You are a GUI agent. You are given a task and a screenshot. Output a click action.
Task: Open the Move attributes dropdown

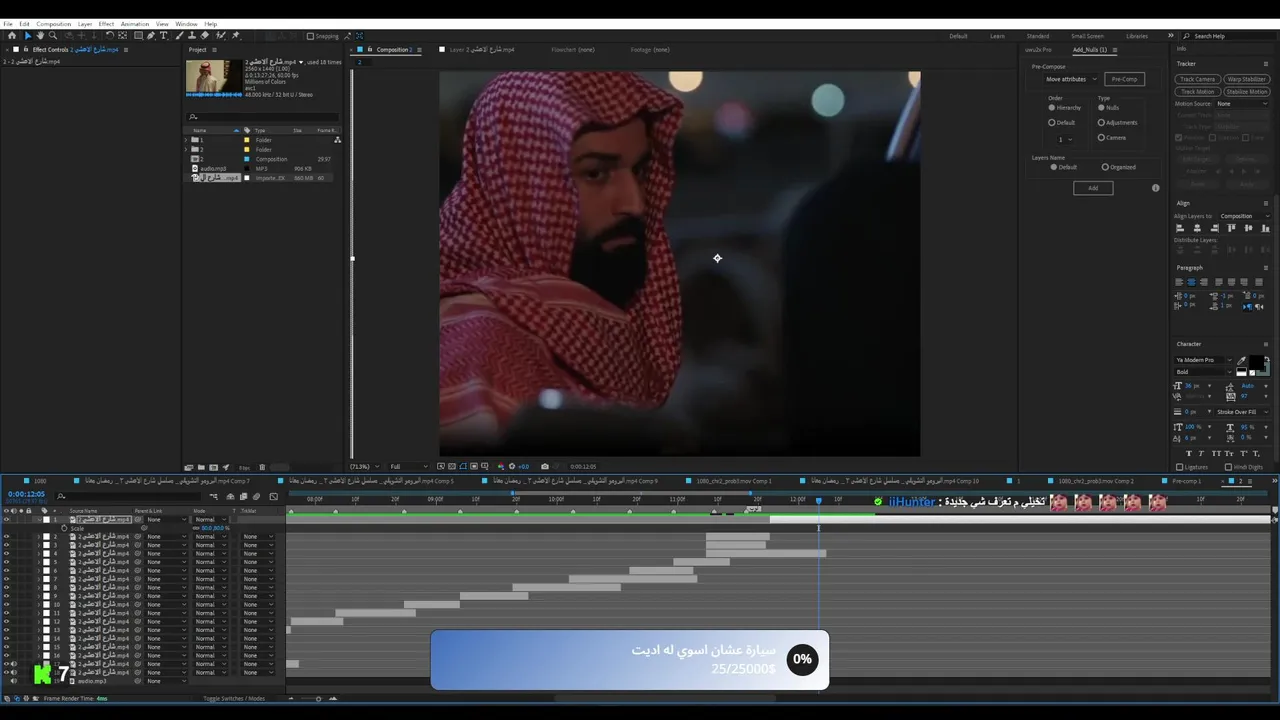tap(1070, 79)
